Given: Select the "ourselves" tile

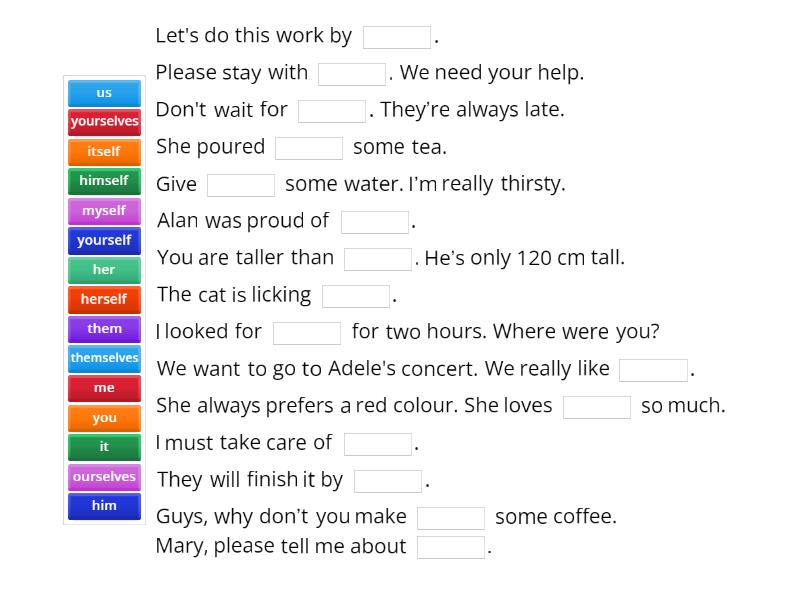Looking at the screenshot, I should click(x=103, y=476).
